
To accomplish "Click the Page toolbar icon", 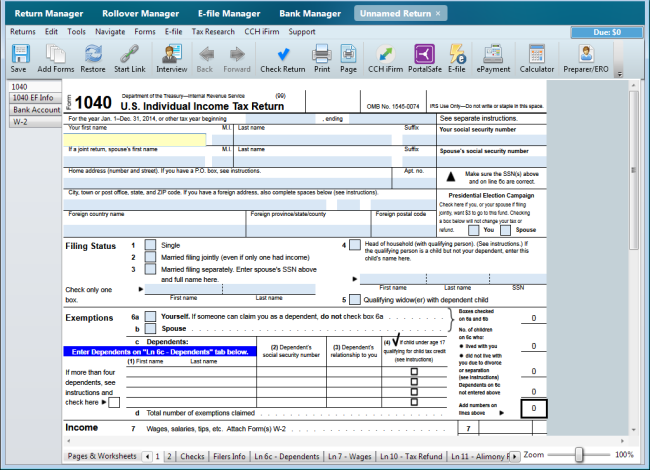I will [x=348, y=58].
